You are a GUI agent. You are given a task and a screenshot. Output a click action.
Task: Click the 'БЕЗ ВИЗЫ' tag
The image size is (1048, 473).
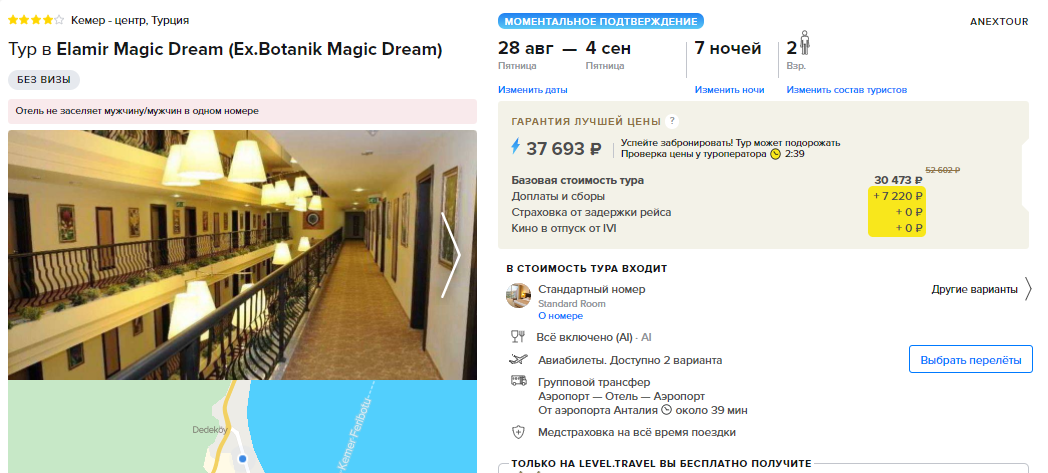44,80
